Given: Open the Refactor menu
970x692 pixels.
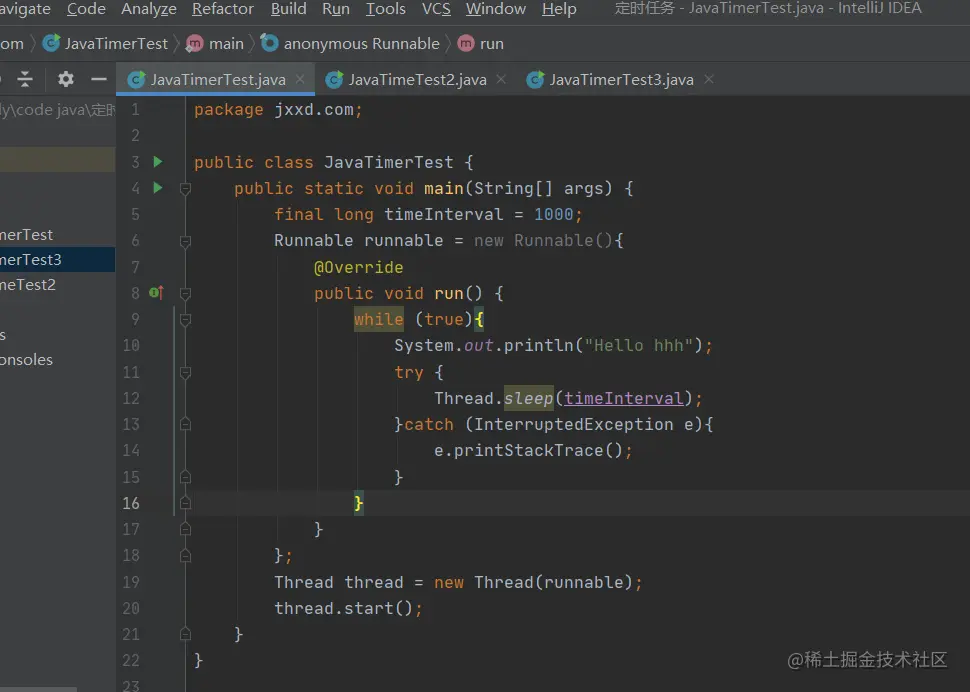Looking at the screenshot, I should coord(223,9).
